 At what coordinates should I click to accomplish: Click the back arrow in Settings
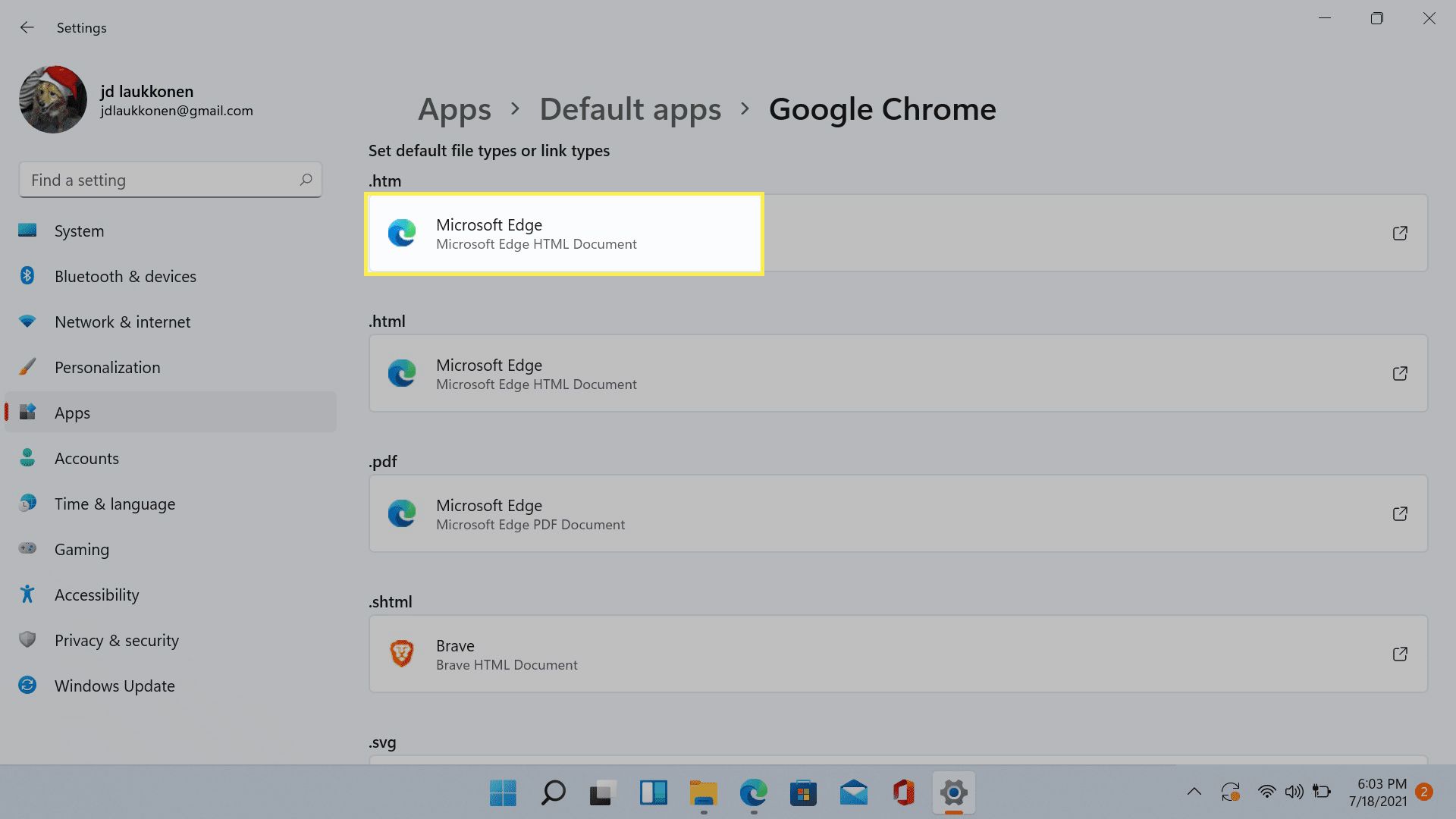coord(27,27)
